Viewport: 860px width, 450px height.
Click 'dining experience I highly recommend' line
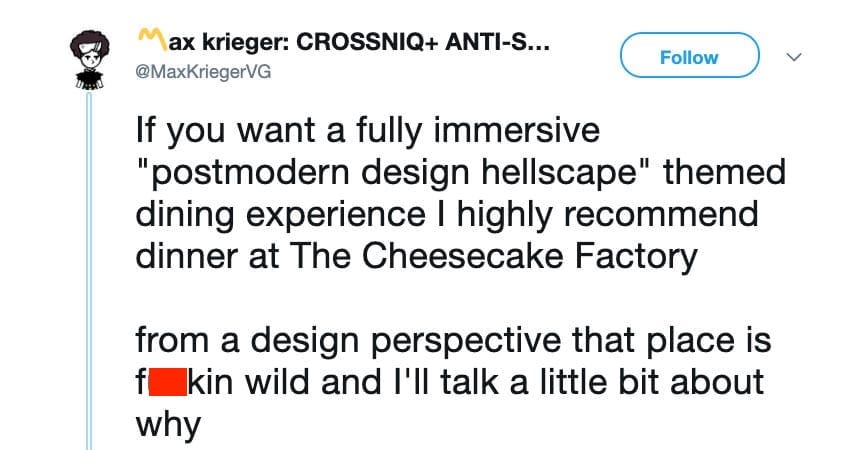tap(447, 213)
